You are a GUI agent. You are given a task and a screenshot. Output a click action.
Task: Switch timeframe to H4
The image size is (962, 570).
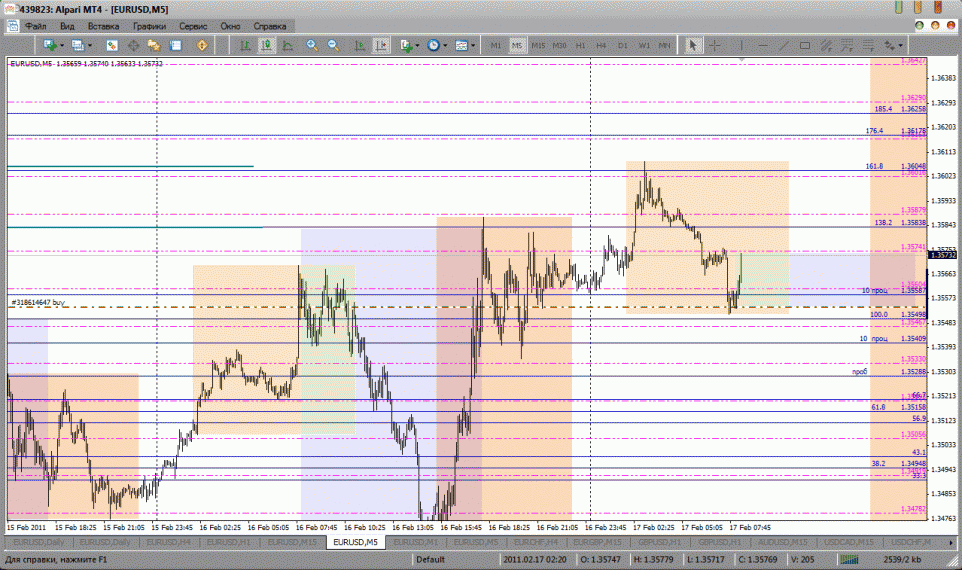click(601, 45)
